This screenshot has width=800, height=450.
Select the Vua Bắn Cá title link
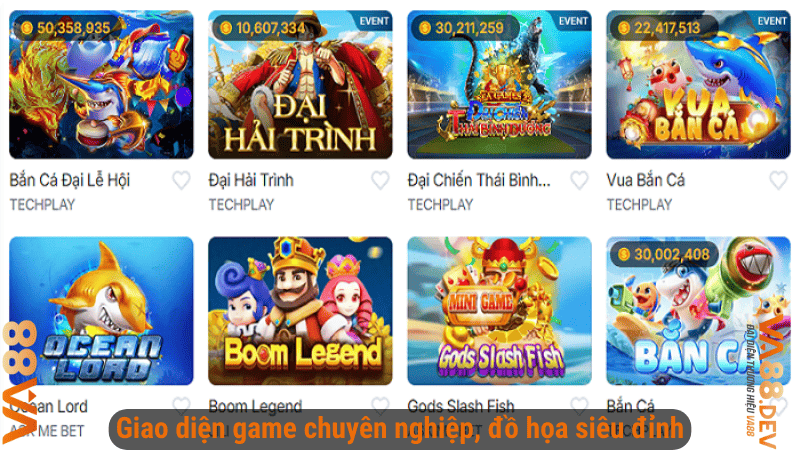pos(645,180)
